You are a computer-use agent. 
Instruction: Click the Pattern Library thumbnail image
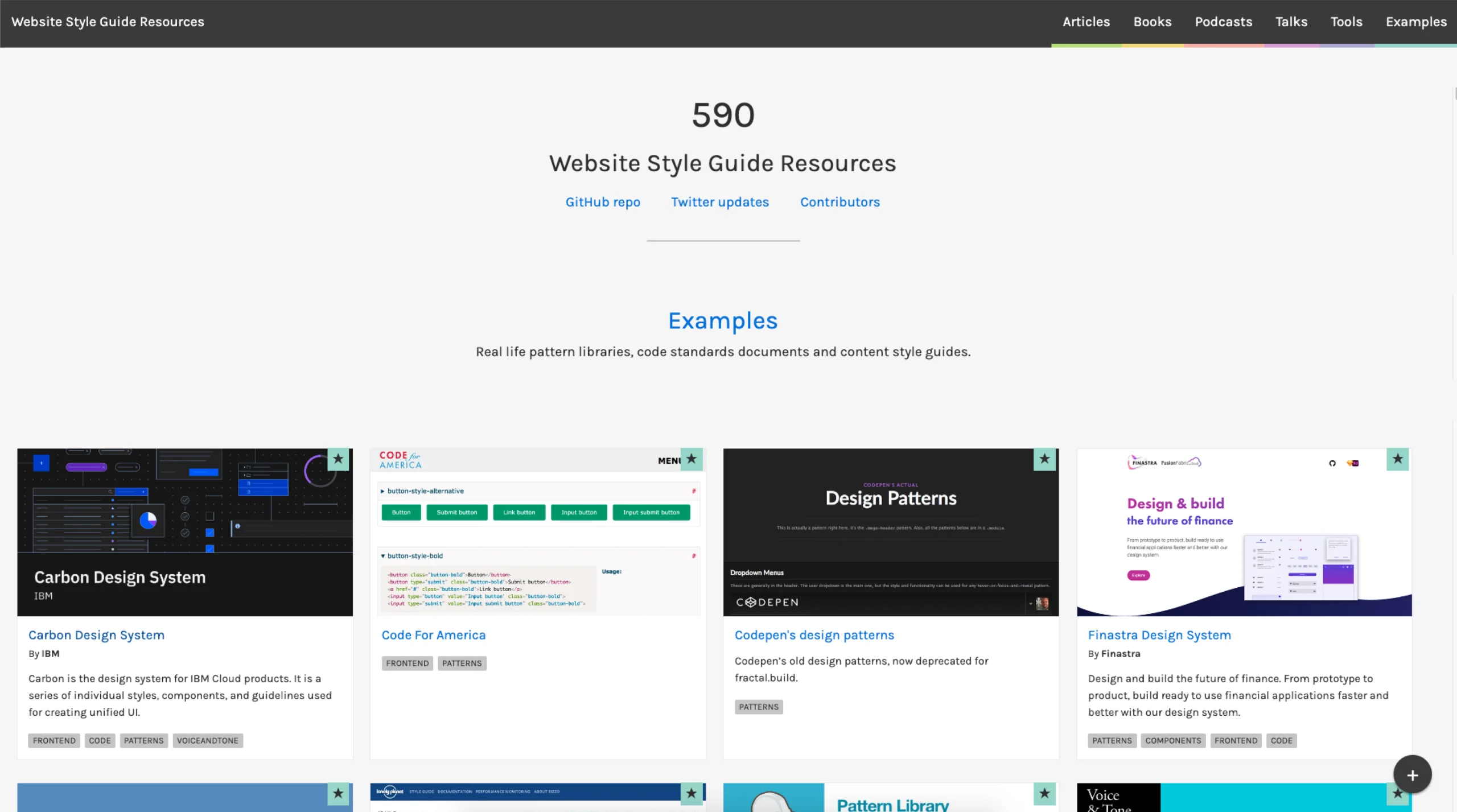point(891,798)
